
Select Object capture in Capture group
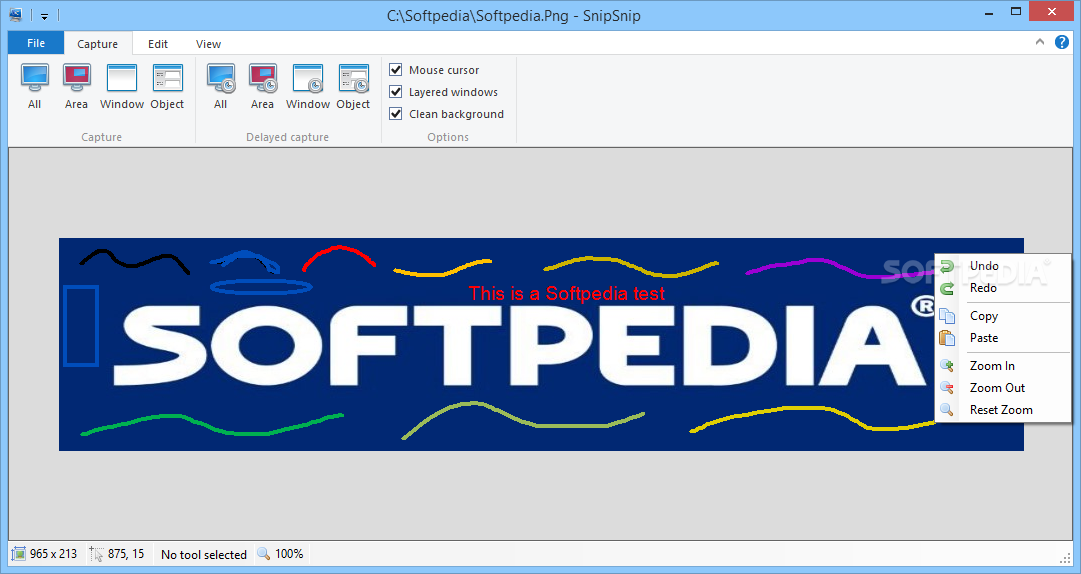(167, 86)
